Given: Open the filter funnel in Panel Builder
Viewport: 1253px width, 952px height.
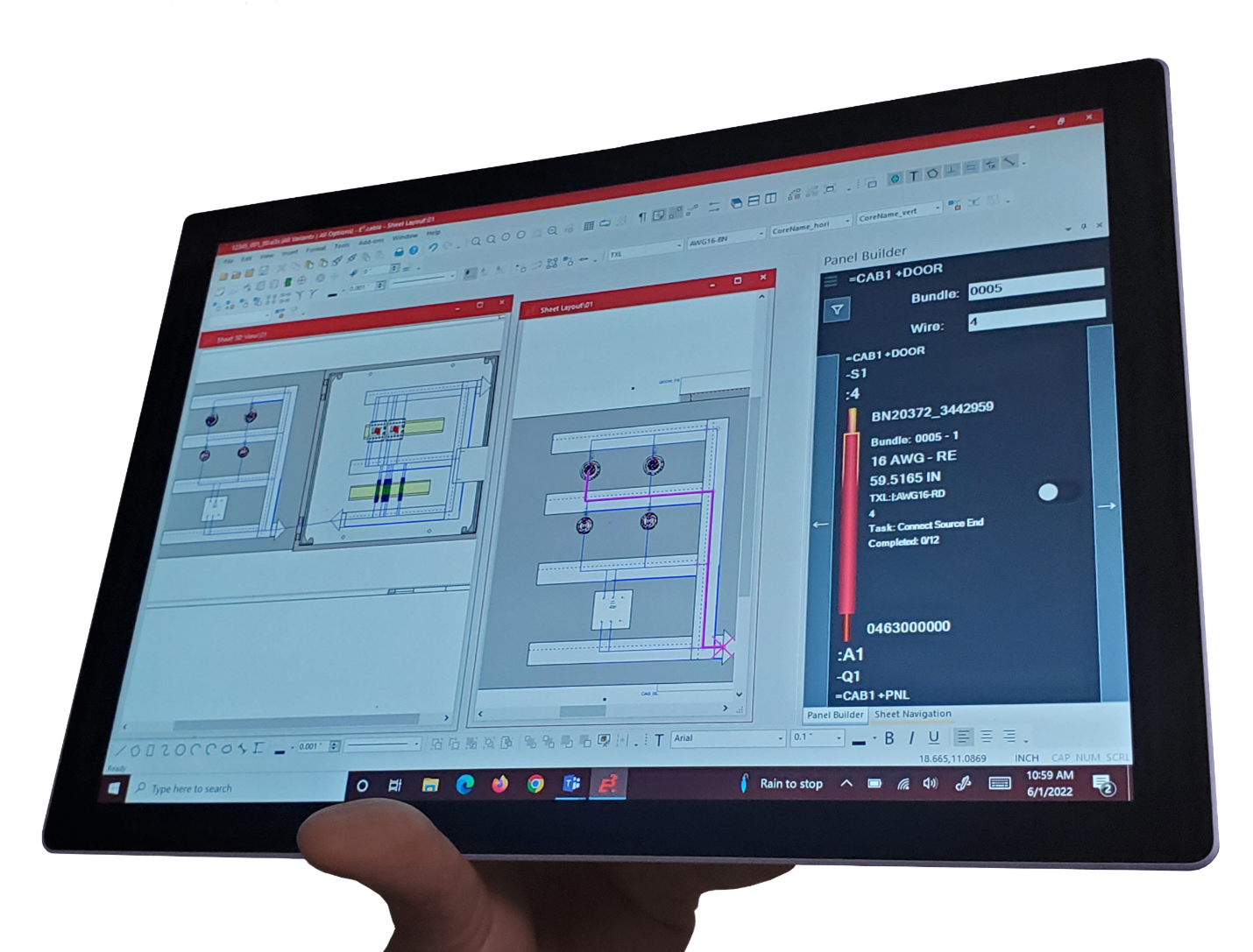Looking at the screenshot, I should [x=838, y=309].
